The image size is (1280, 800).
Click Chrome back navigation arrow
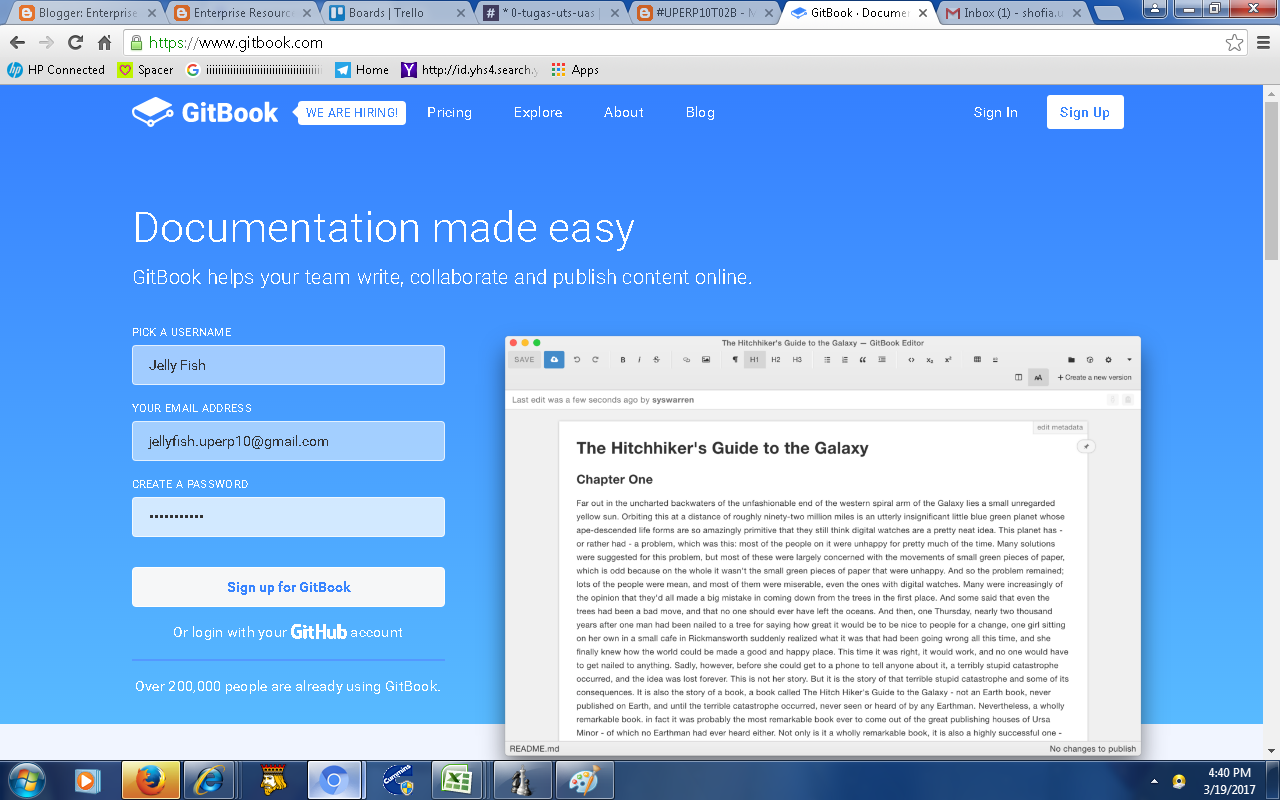coord(17,43)
